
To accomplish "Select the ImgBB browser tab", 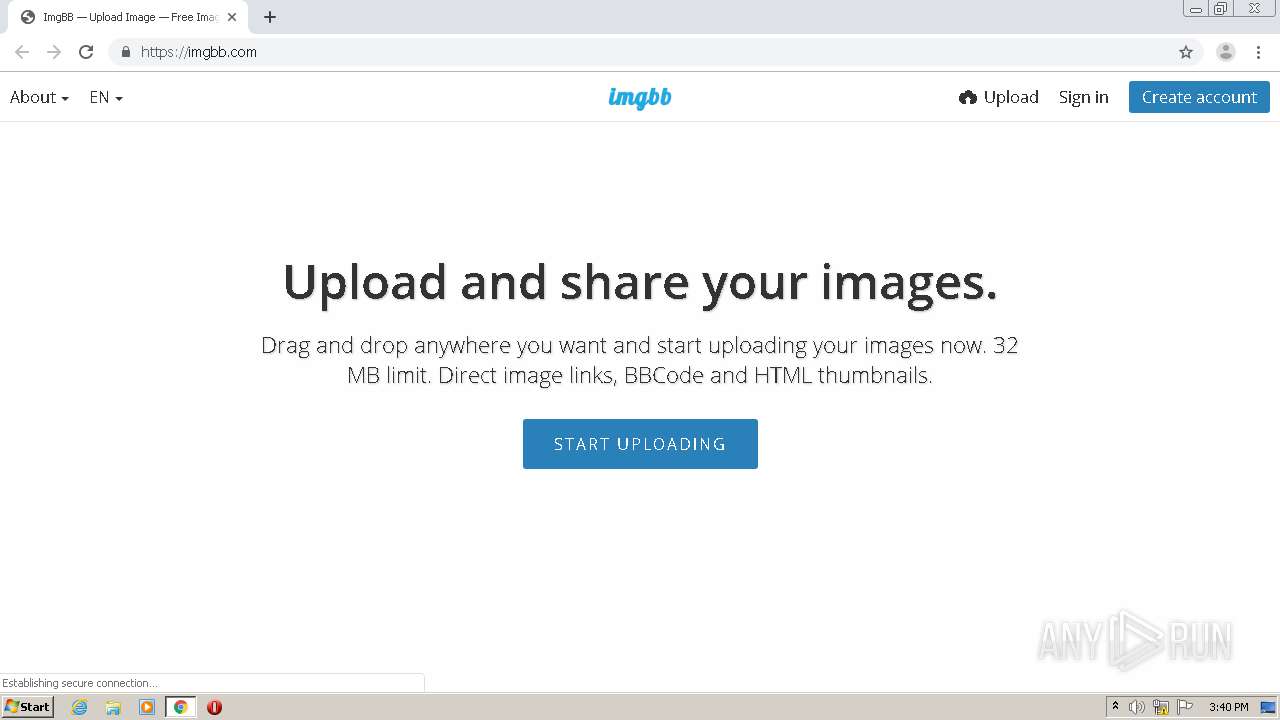I will [x=128, y=17].
